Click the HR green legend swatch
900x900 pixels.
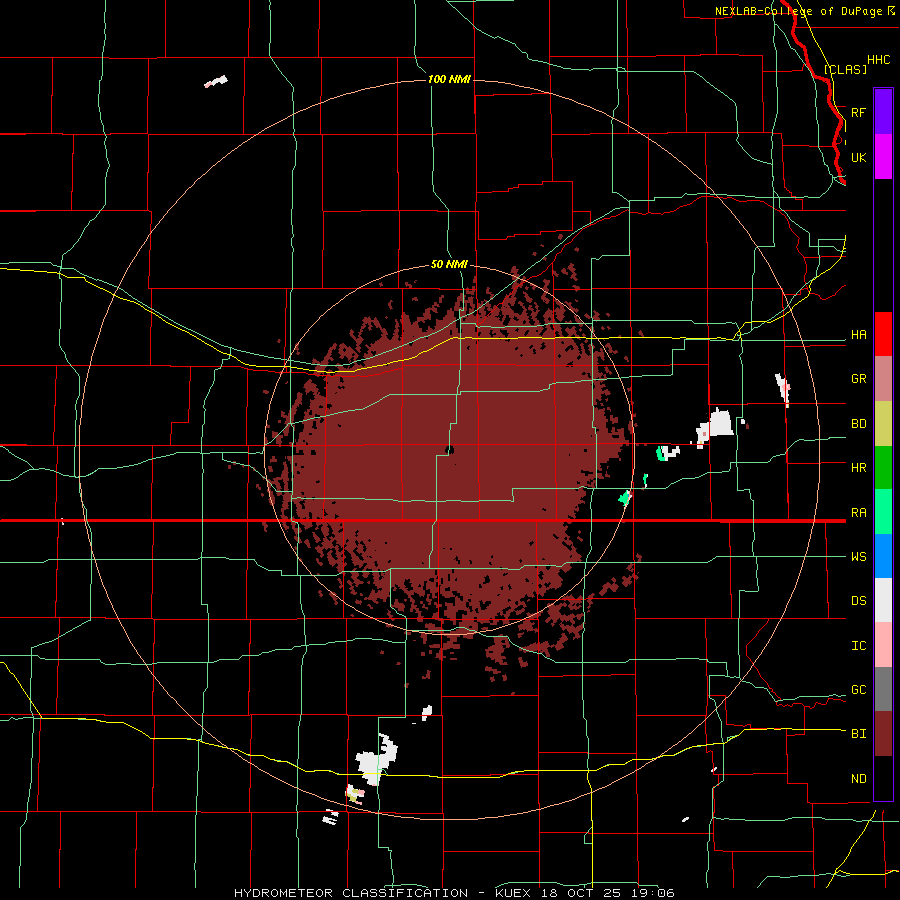click(x=883, y=468)
